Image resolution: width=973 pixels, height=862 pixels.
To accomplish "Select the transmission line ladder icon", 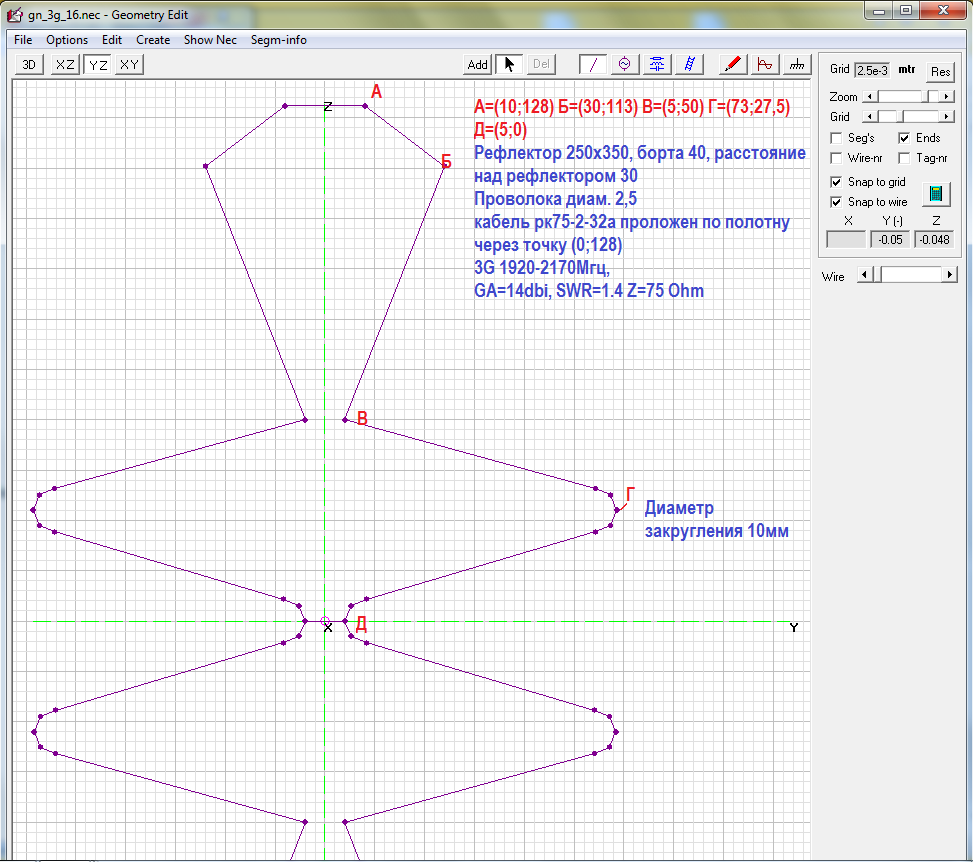I will point(689,64).
